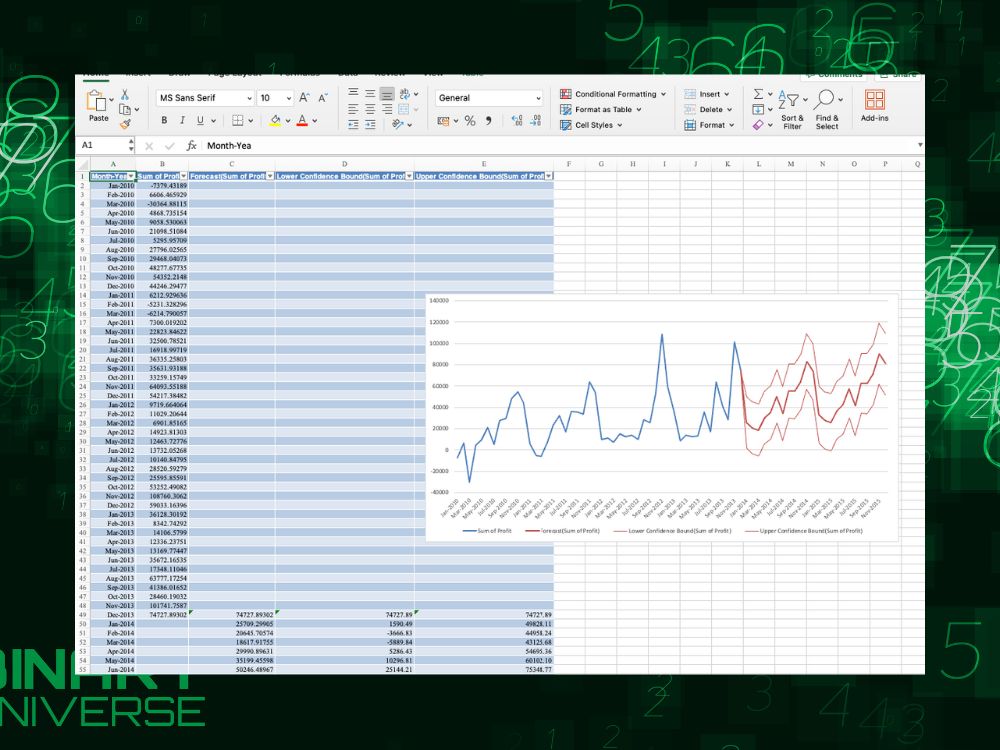Click the Wrap Text icon

[x=404, y=94]
